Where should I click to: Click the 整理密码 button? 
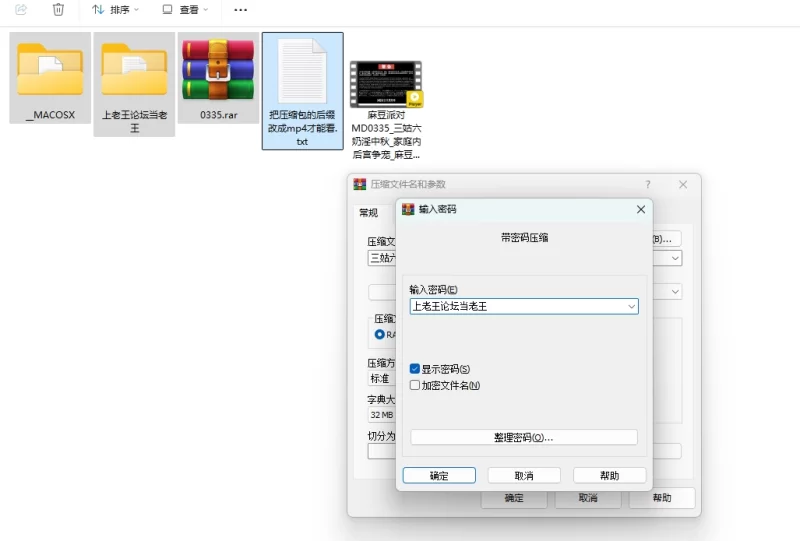524,437
